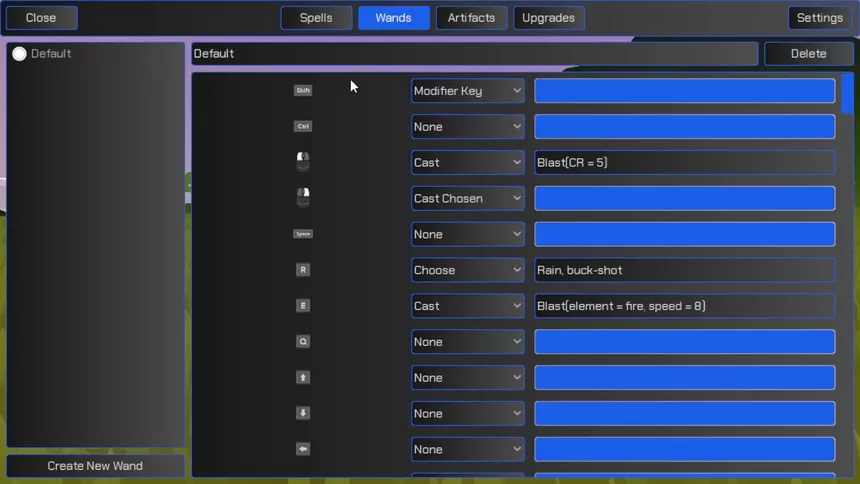This screenshot has height=484, width=860.
Task: Select the Default wand radio button
Action: 19,54
